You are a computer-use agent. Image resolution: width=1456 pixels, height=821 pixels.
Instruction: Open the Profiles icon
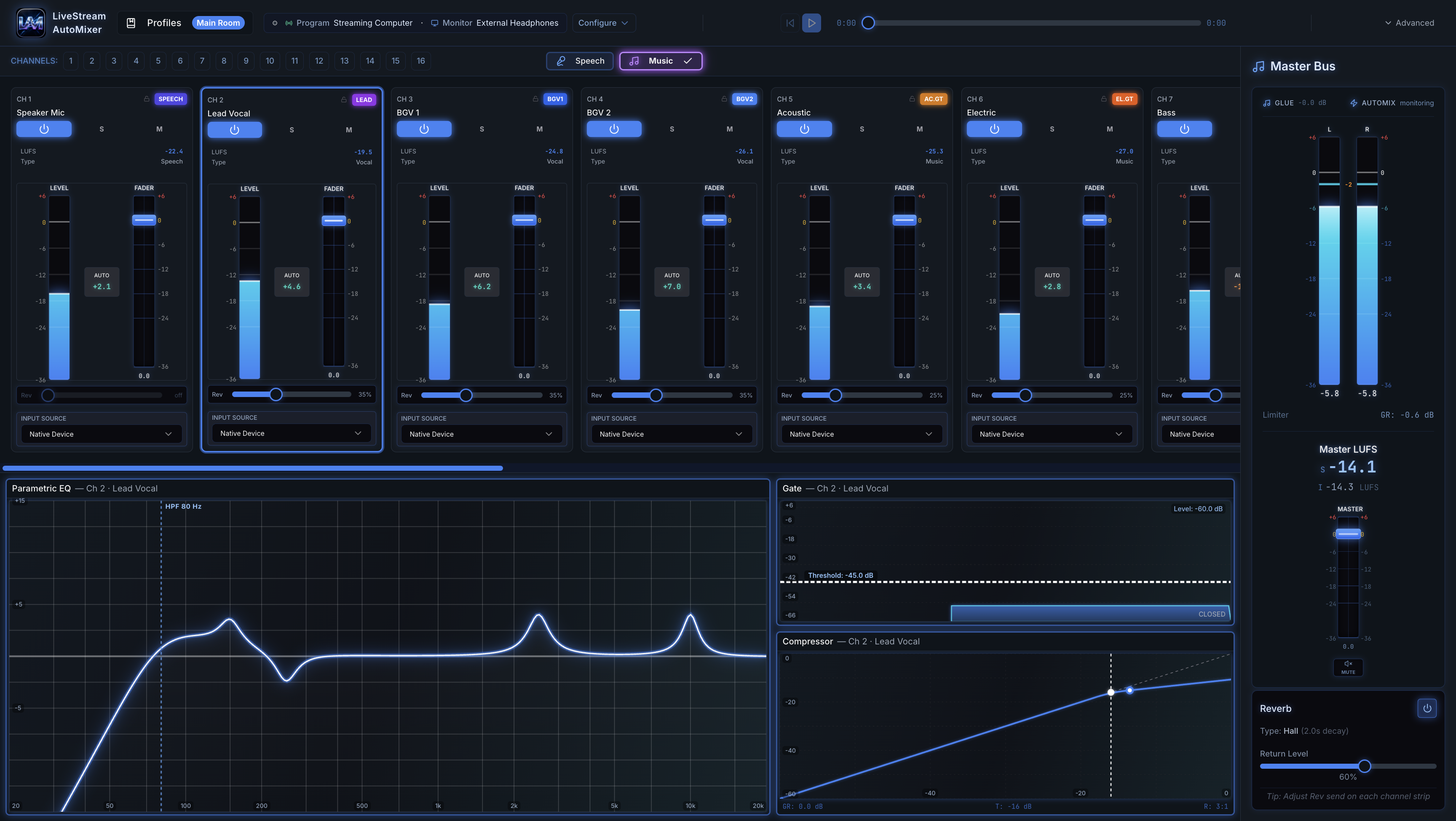pos(131,23)
